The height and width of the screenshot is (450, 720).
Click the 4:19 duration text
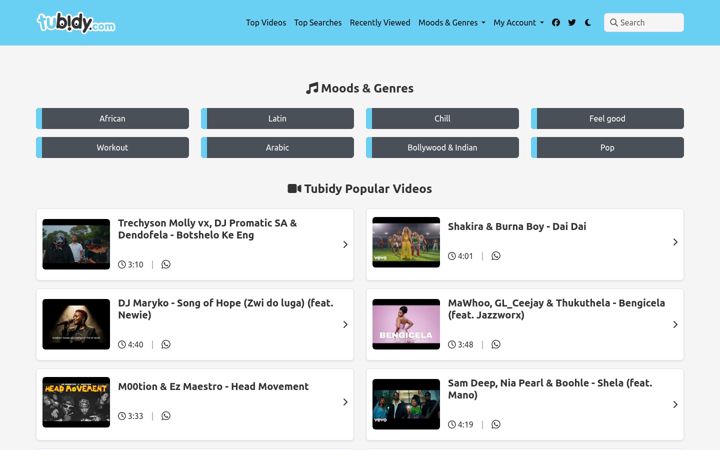click(465, 425)
